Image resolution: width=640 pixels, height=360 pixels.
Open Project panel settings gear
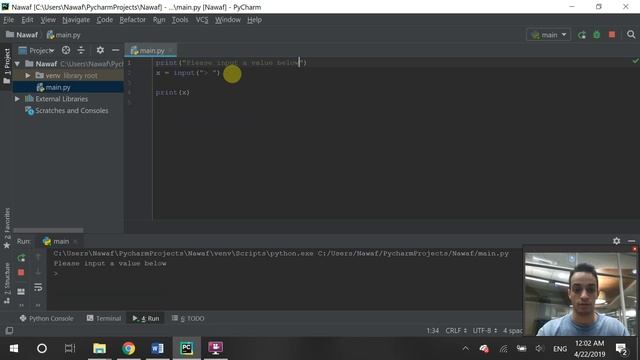[100, 50]
